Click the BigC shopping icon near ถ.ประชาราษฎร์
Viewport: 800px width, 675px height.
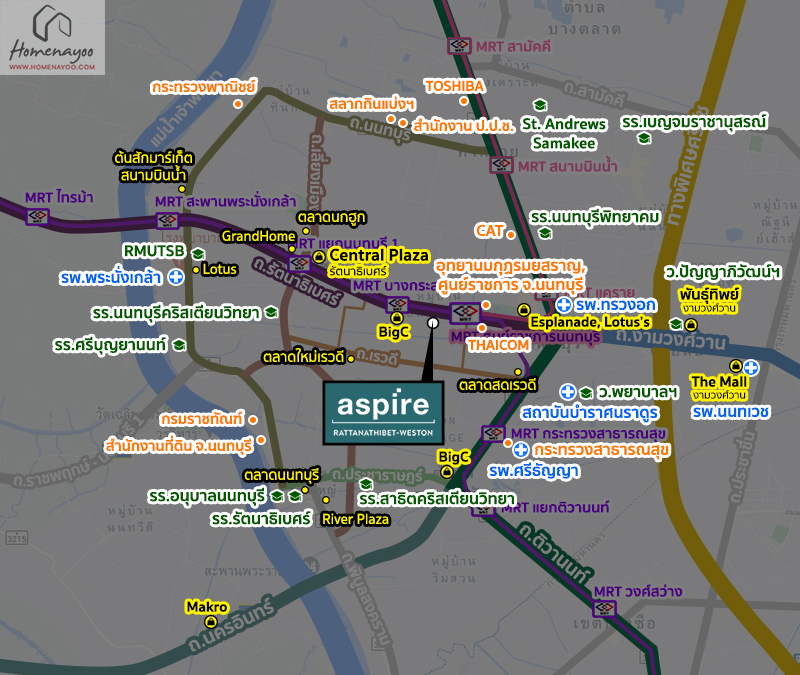446,472
